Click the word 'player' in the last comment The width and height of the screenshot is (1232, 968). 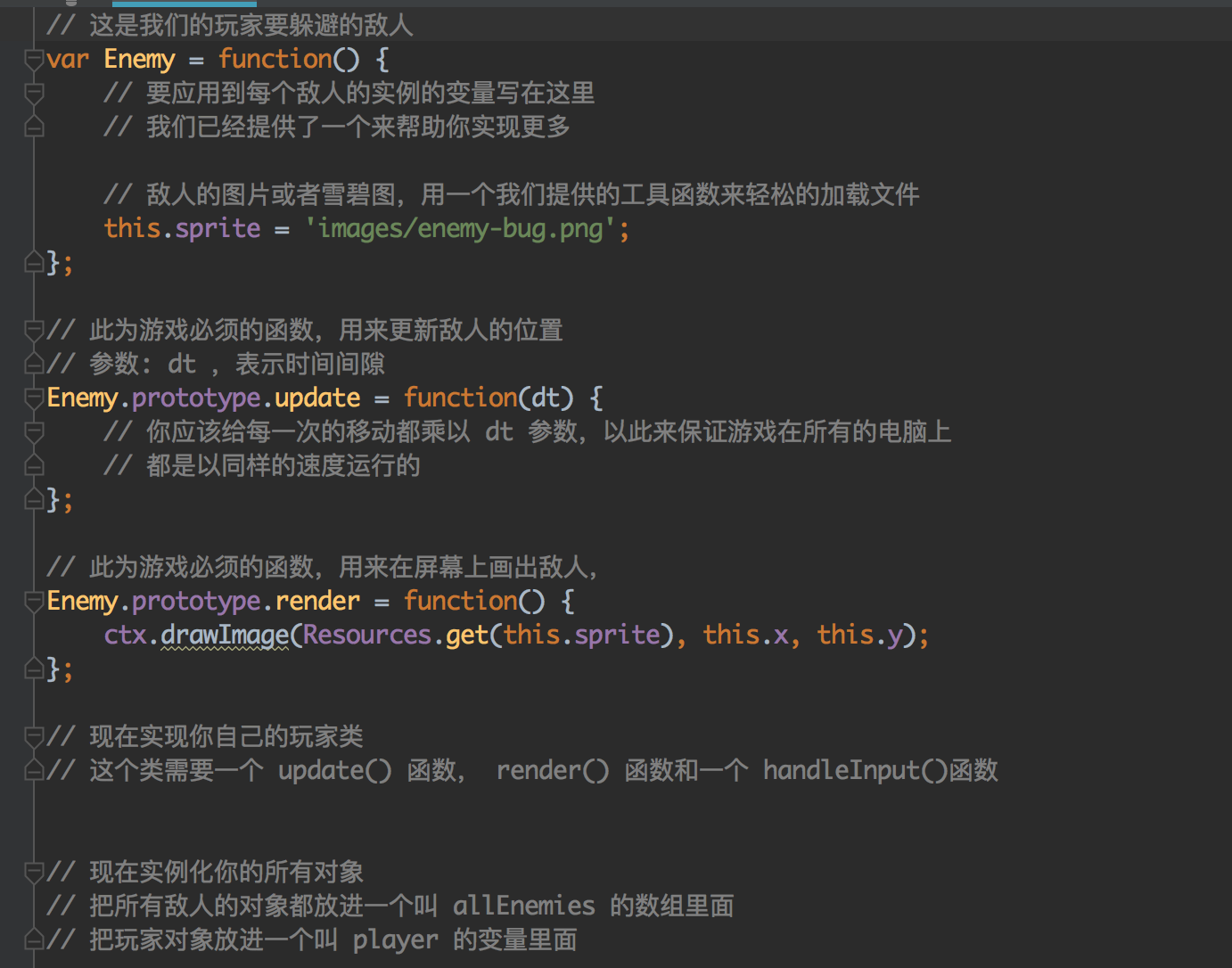click(396, 940)
